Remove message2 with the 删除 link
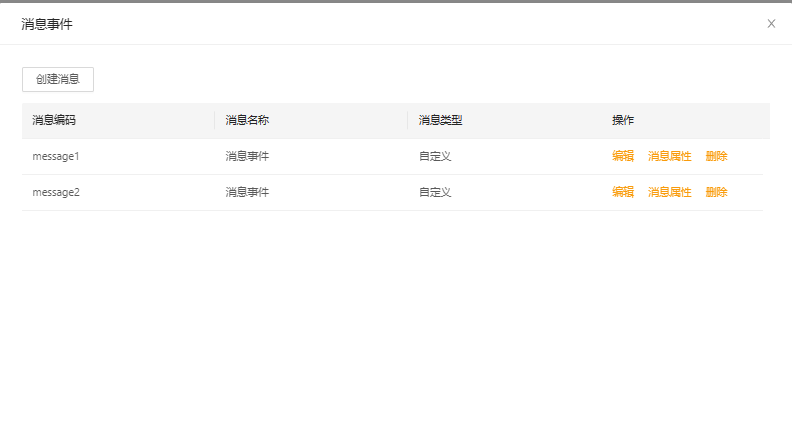The image size is (792, 429). tap(716, 192)
